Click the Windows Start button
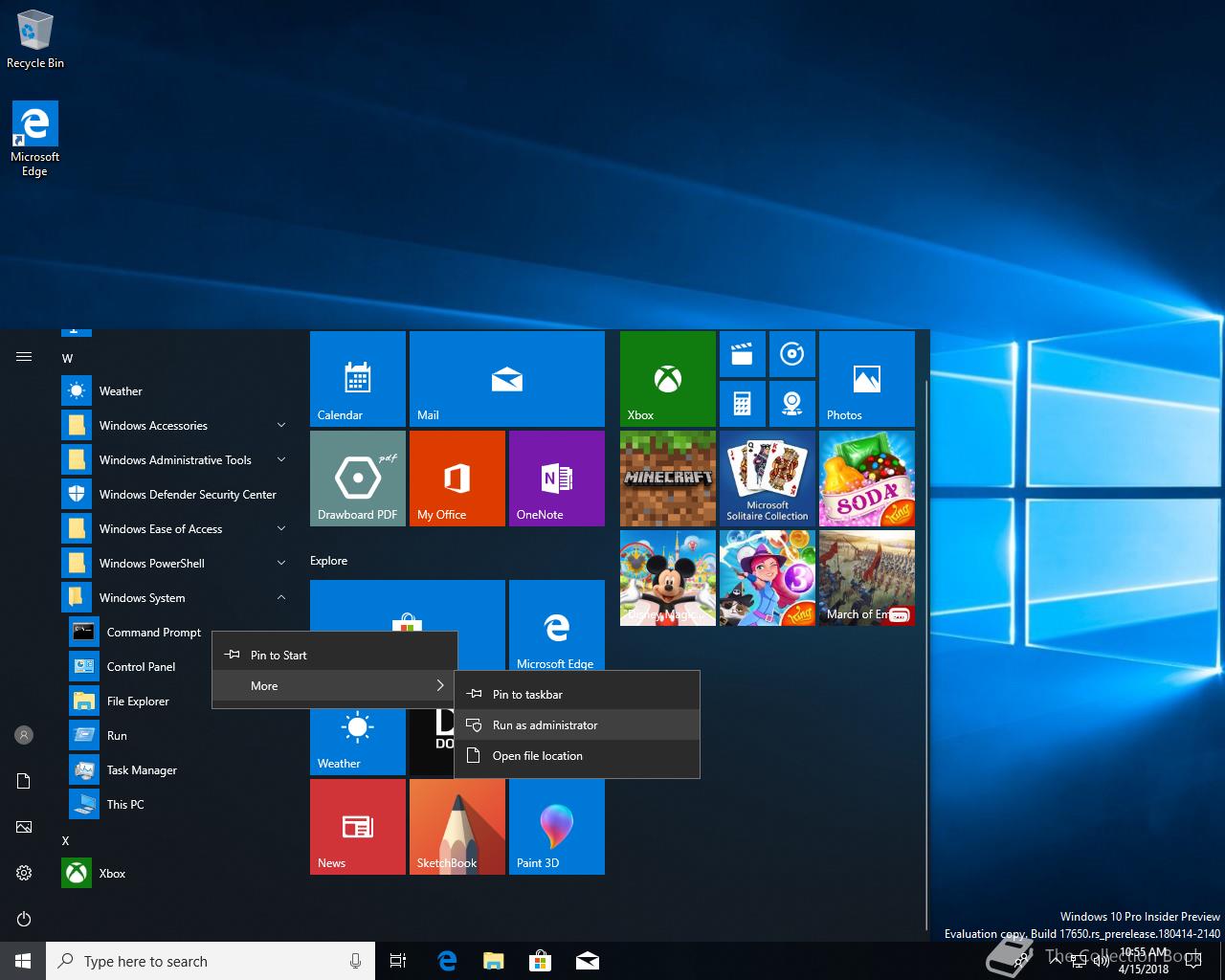The height and width of the screenshot is (980, 1225). click(23, 961)
